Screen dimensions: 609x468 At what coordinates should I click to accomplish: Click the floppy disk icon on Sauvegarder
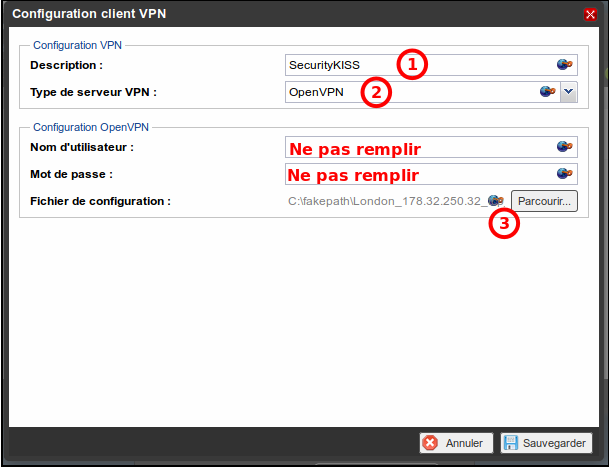(510, 443)
